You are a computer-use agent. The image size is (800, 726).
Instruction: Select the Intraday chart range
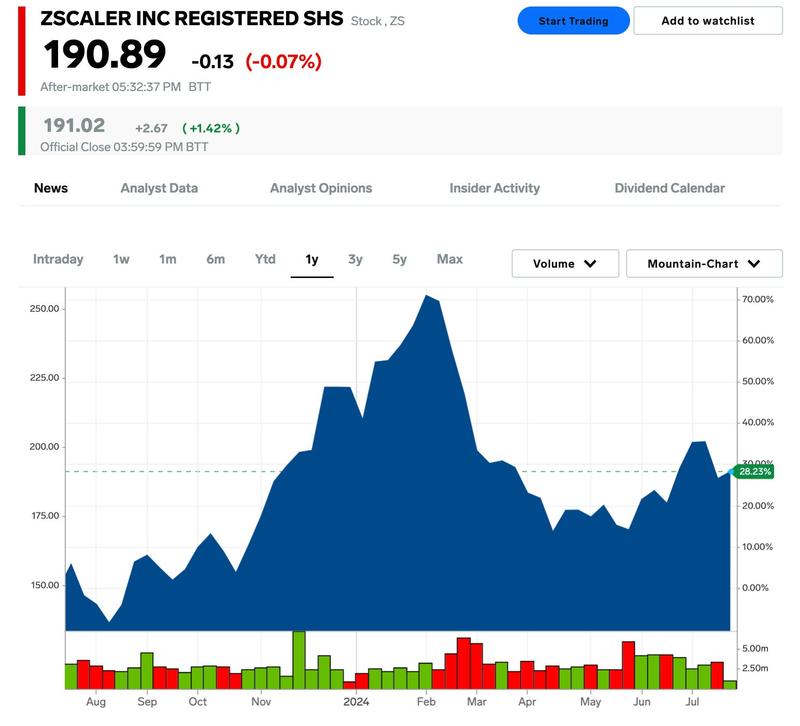point(58,259)
